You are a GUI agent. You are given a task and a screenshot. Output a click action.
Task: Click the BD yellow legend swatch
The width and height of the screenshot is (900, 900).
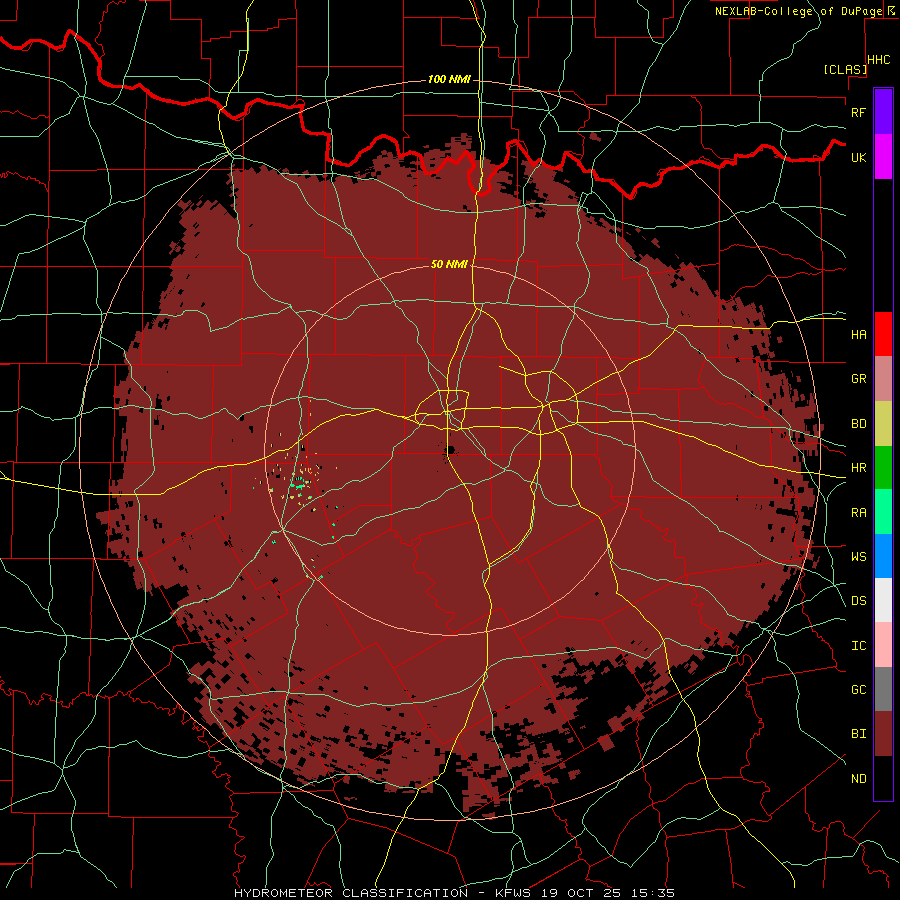tap(883, 423)
